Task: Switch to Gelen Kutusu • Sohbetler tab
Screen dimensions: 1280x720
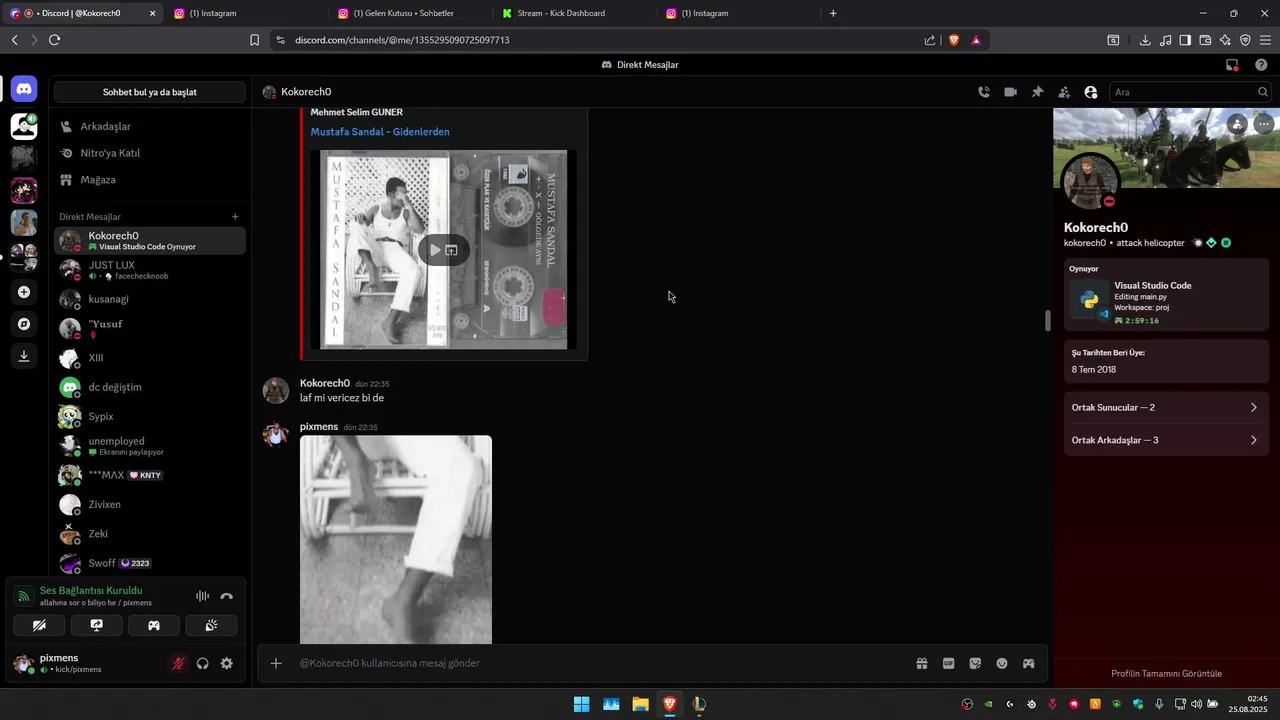Action: (x=410, y=13)
